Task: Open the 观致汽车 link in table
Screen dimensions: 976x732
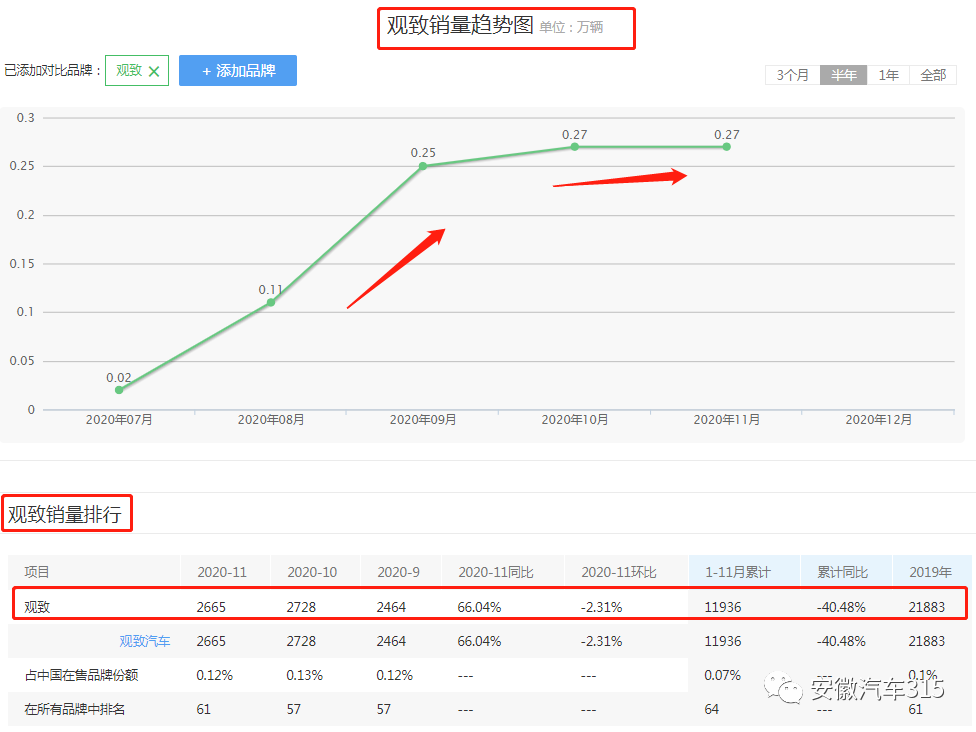Action: [x=144, y=641]
